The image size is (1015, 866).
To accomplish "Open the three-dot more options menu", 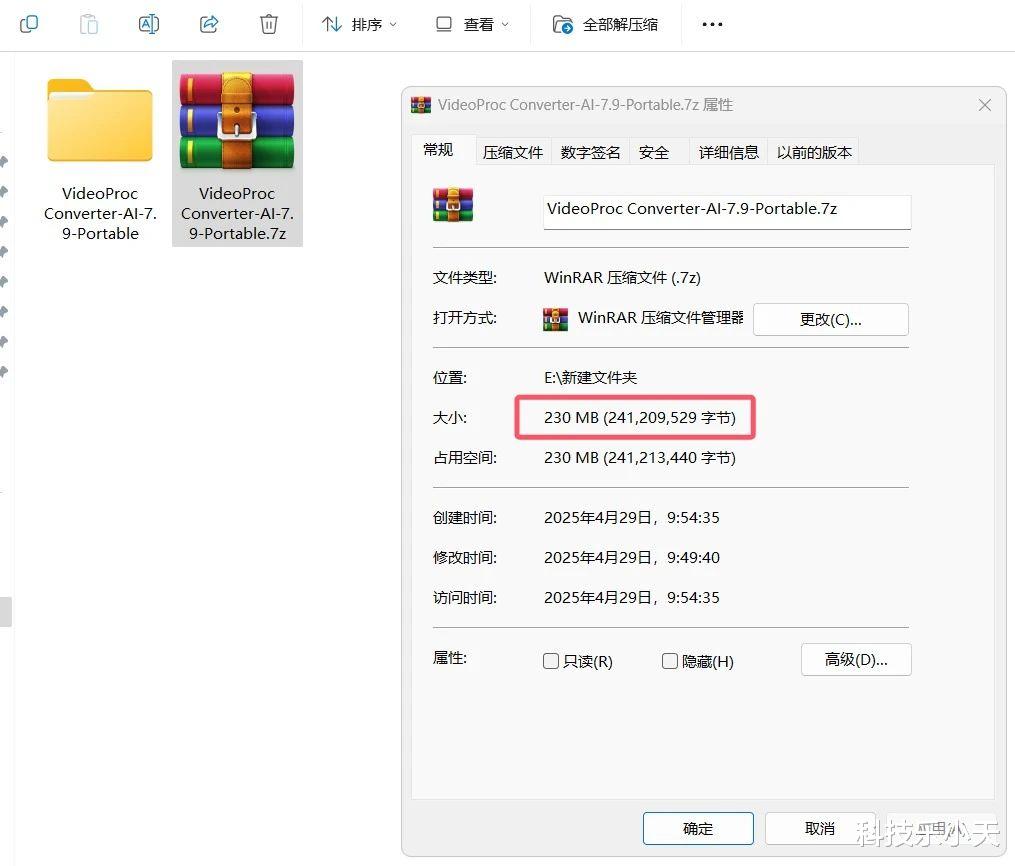I will pos(712,25).
